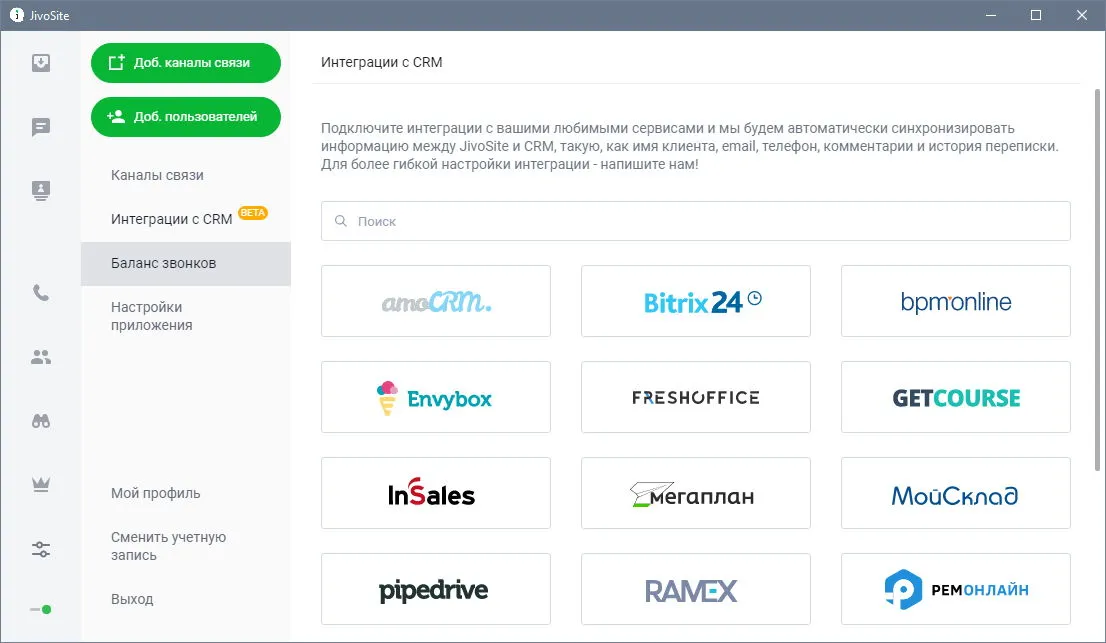Image resolution: width=1106 pixels, height=643 pixels.
Task: Open 'Настройки приложения' in the side menu
Action: pos(151,316)
